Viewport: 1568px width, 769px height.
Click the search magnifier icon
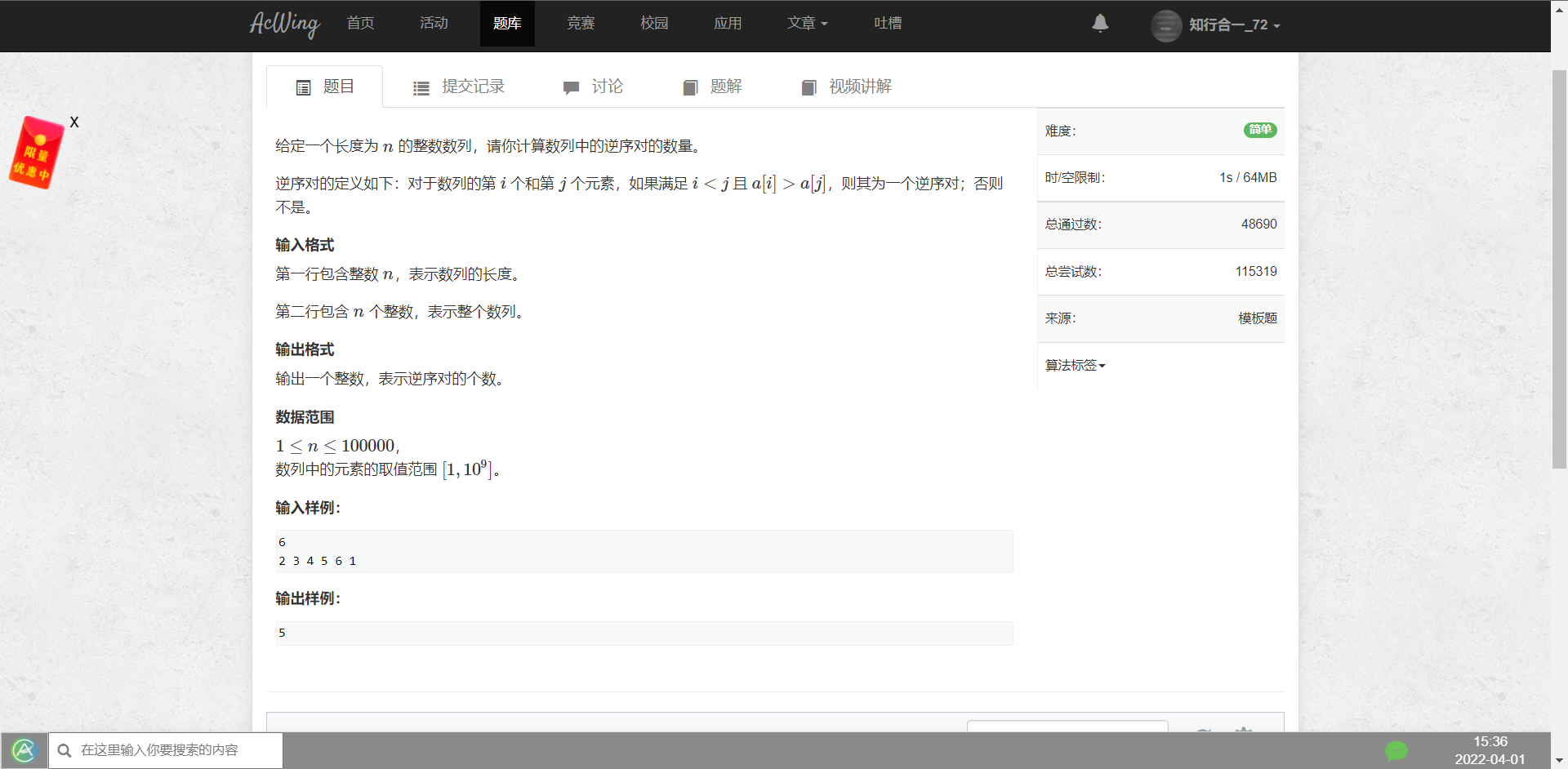click(65, 750)
